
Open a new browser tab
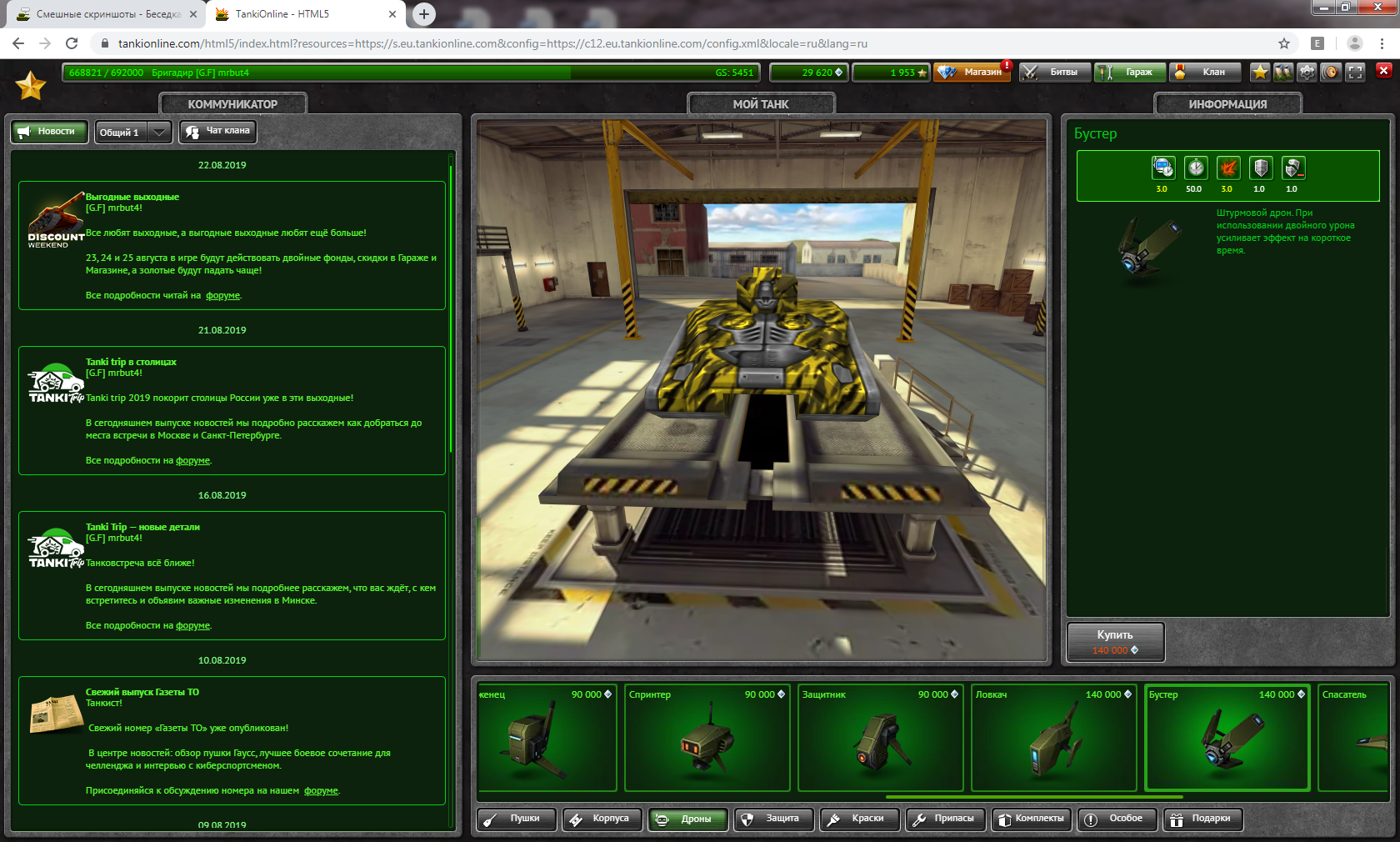(x=424, y=14)
